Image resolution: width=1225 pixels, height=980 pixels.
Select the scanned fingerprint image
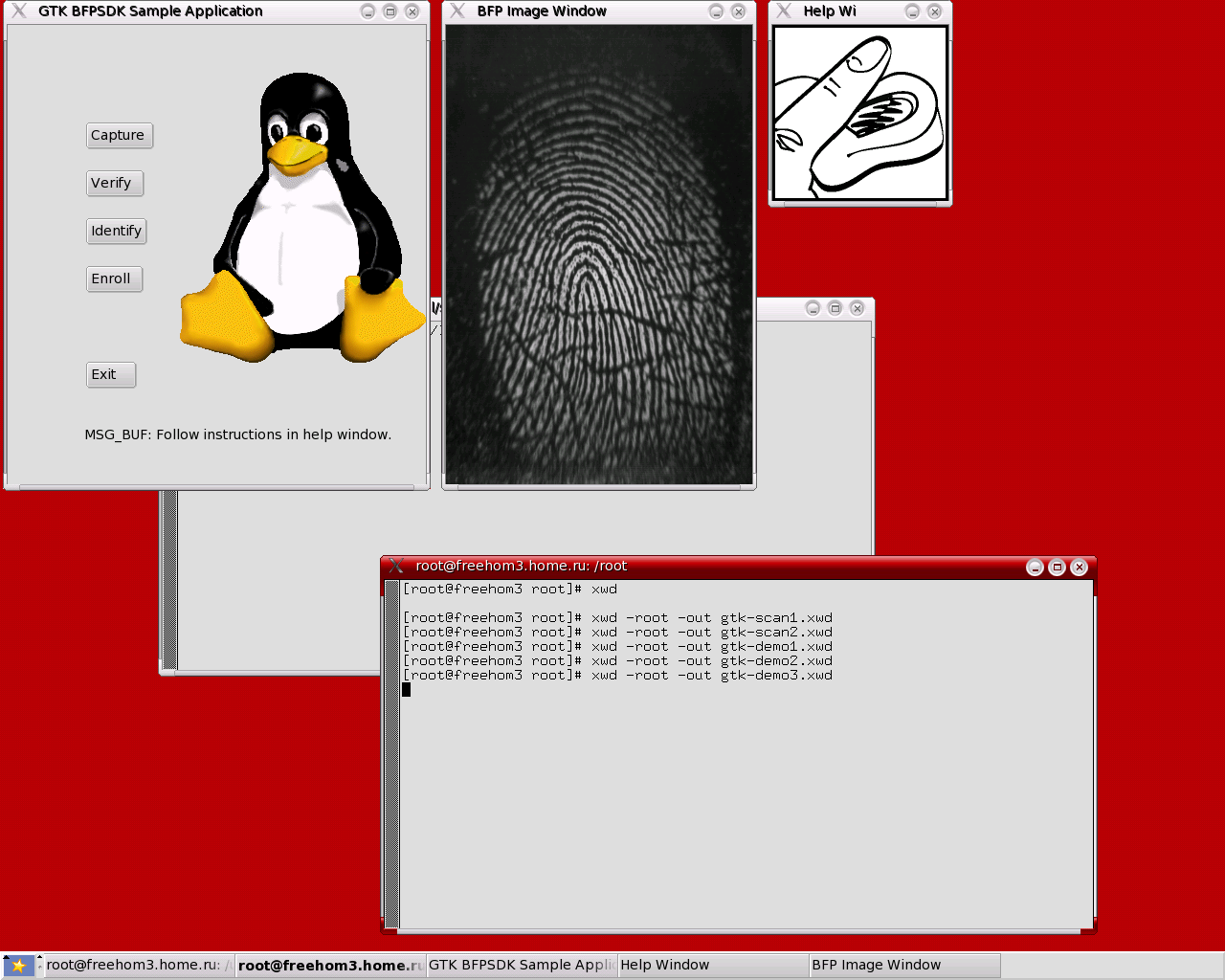coord(599,255)
